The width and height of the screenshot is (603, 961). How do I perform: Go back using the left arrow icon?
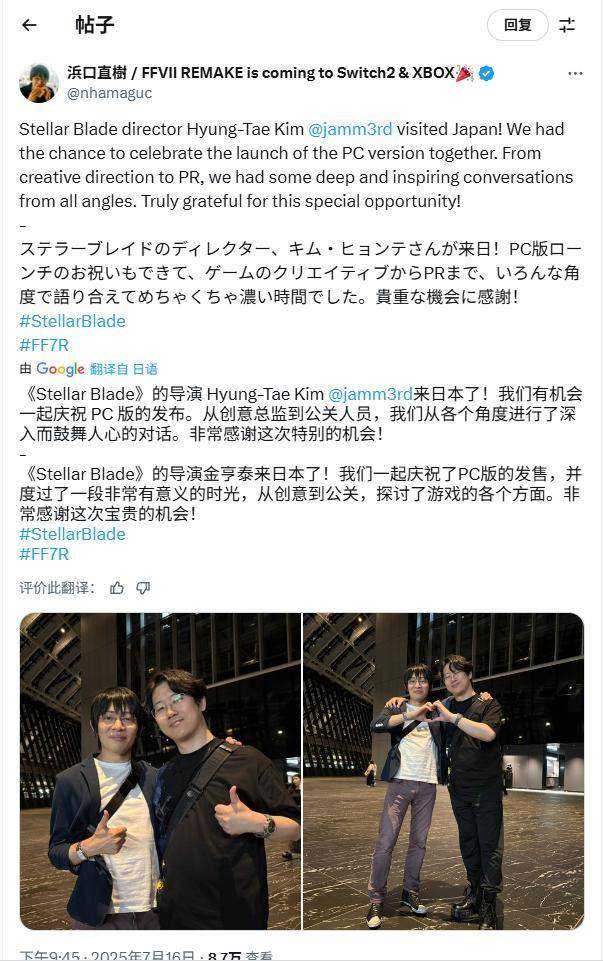click(x=29, y=25)
